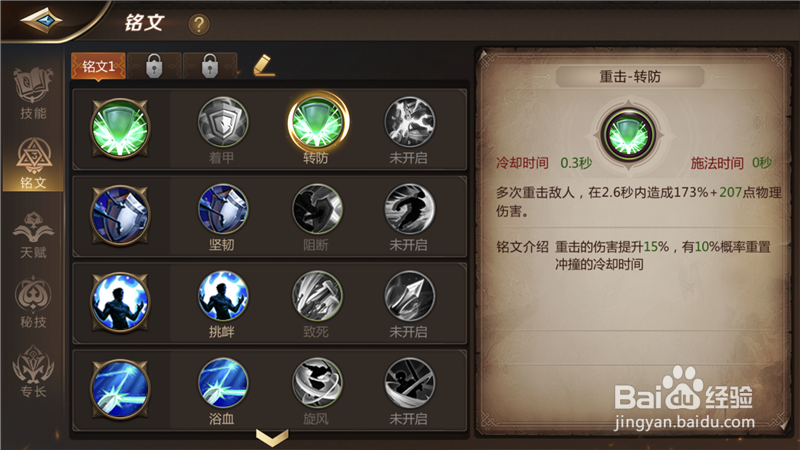Switch to the 铭文1 tab
800x450 pixels.
tap(98, 66)
